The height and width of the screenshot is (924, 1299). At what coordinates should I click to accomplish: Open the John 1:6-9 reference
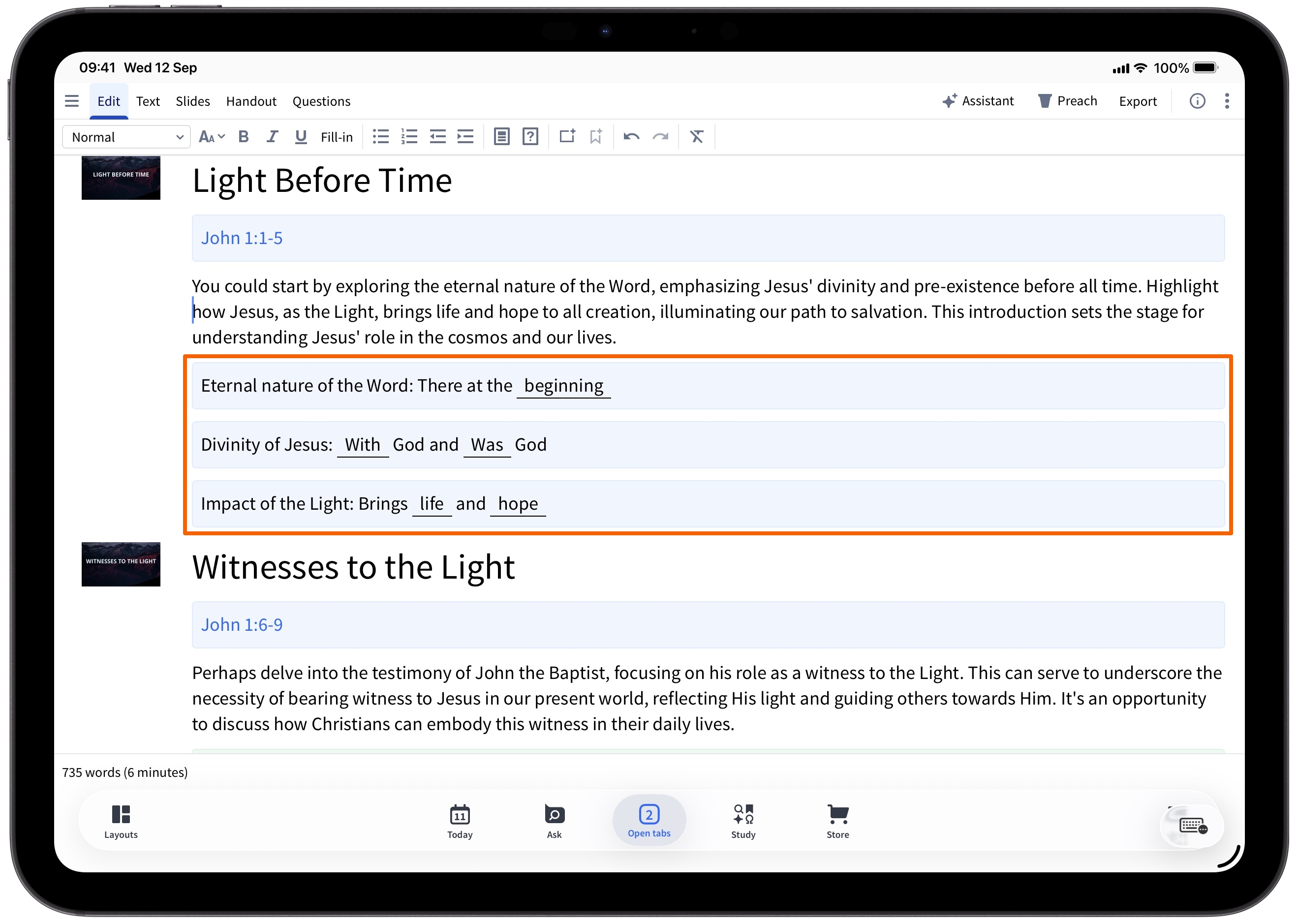(x=241, y=625)
